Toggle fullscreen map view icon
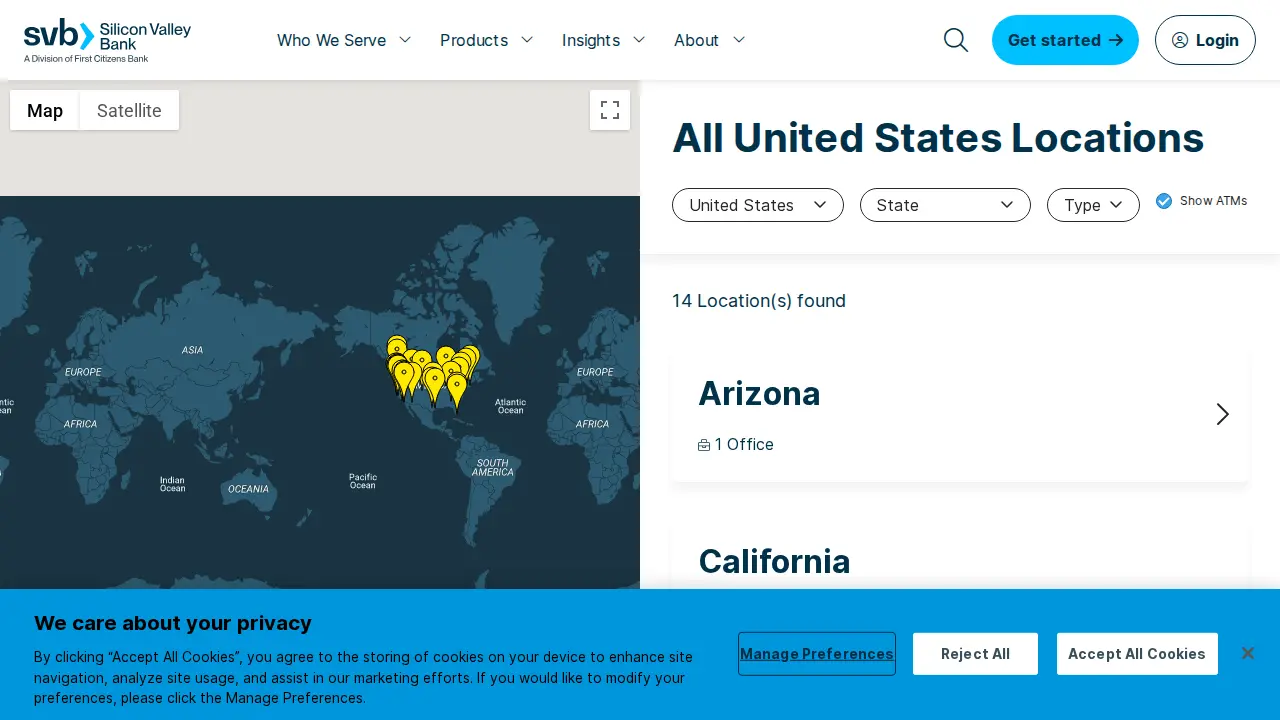This screenshot has height=720, width=1280. (x=610, y=110)
